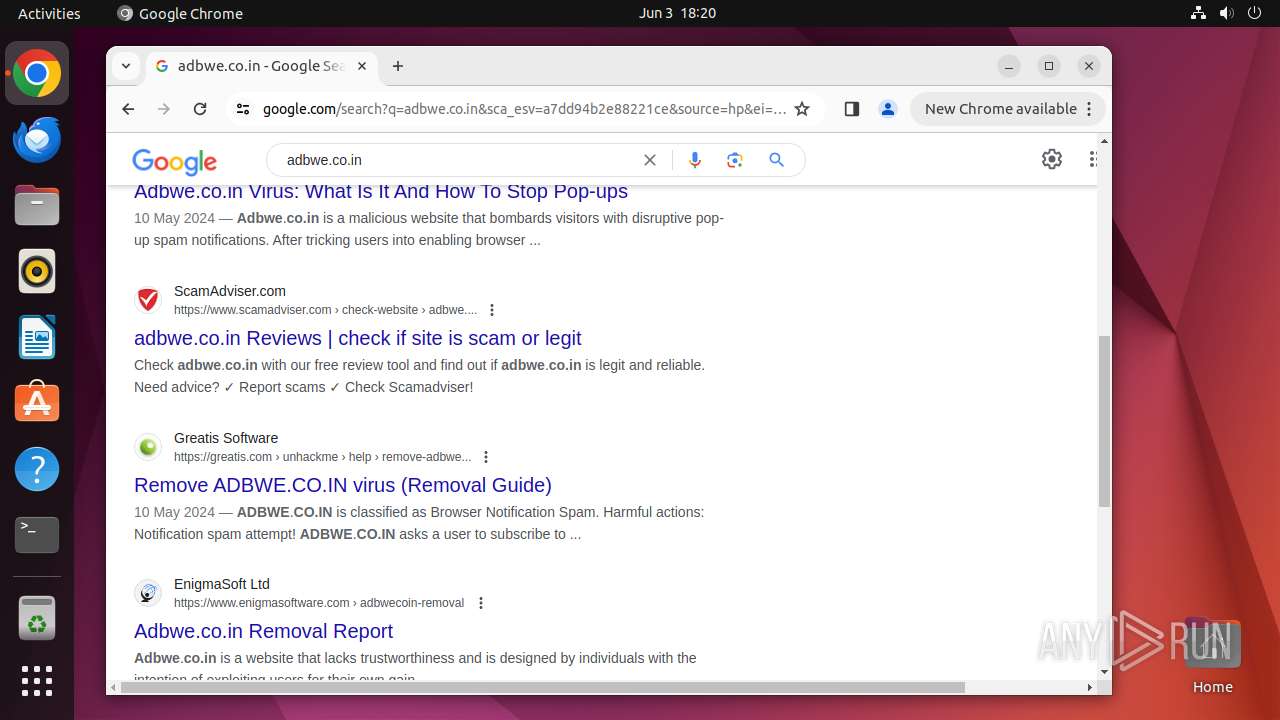This screenshot has width=1280, height=720.
Task: Open 'adbwe.co.in Reviews' ScamAdviser result
Action: pos(358,338)
